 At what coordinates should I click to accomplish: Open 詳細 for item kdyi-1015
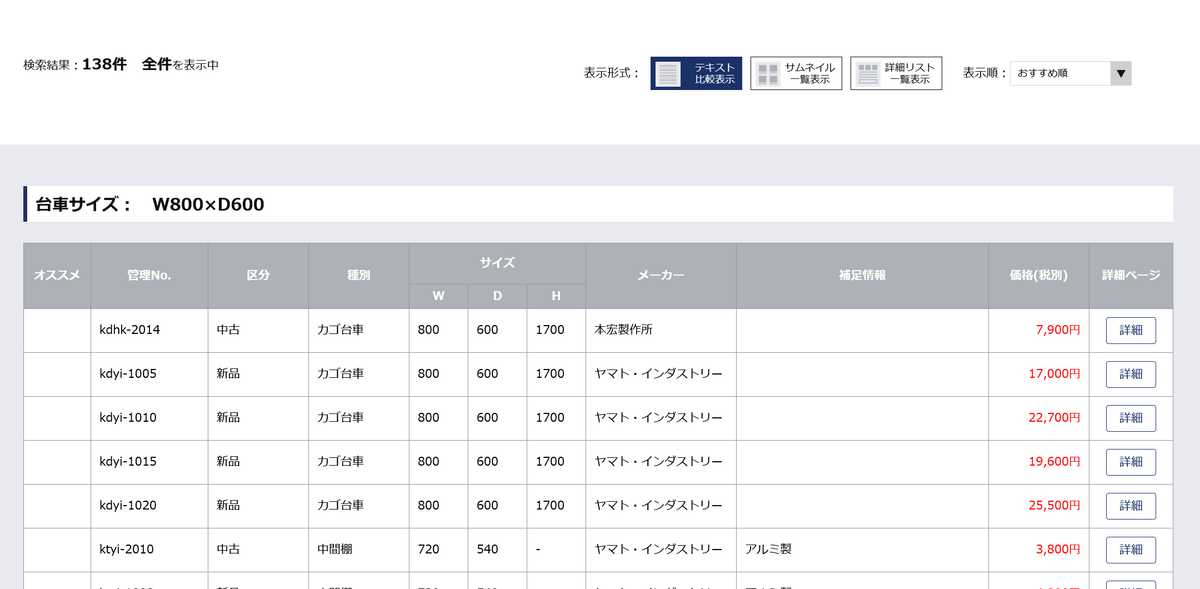point(1130,462)
